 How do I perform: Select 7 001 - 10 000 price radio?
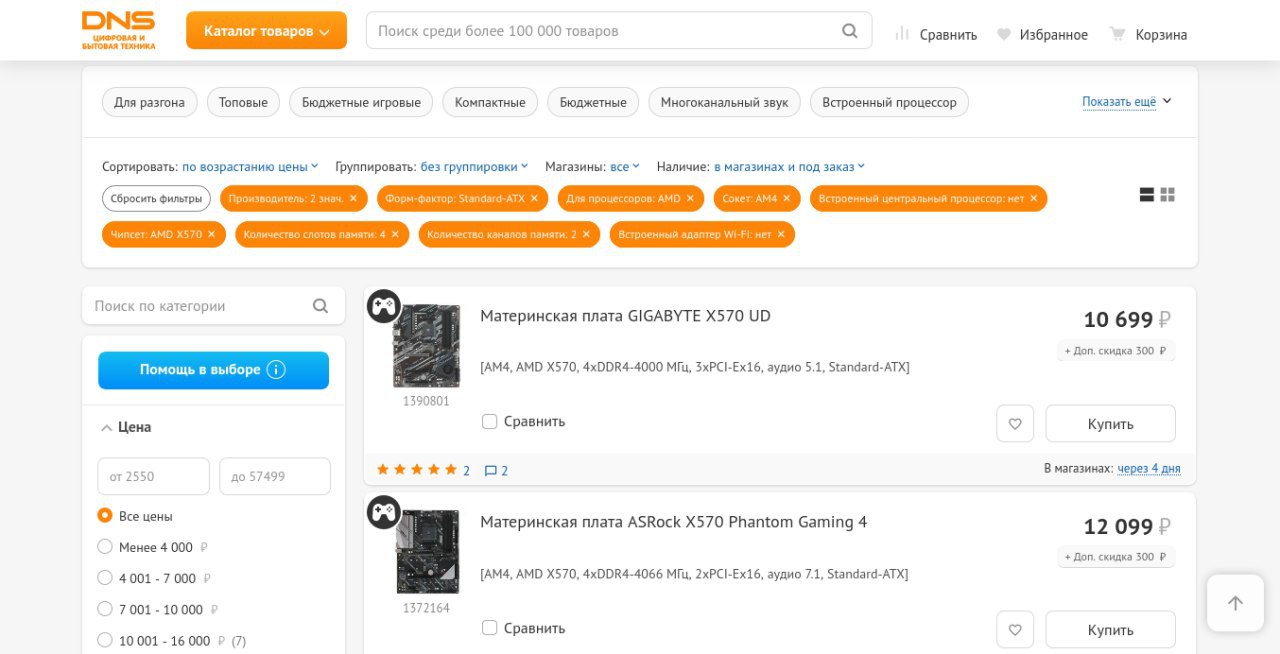[x=105, y=609]
